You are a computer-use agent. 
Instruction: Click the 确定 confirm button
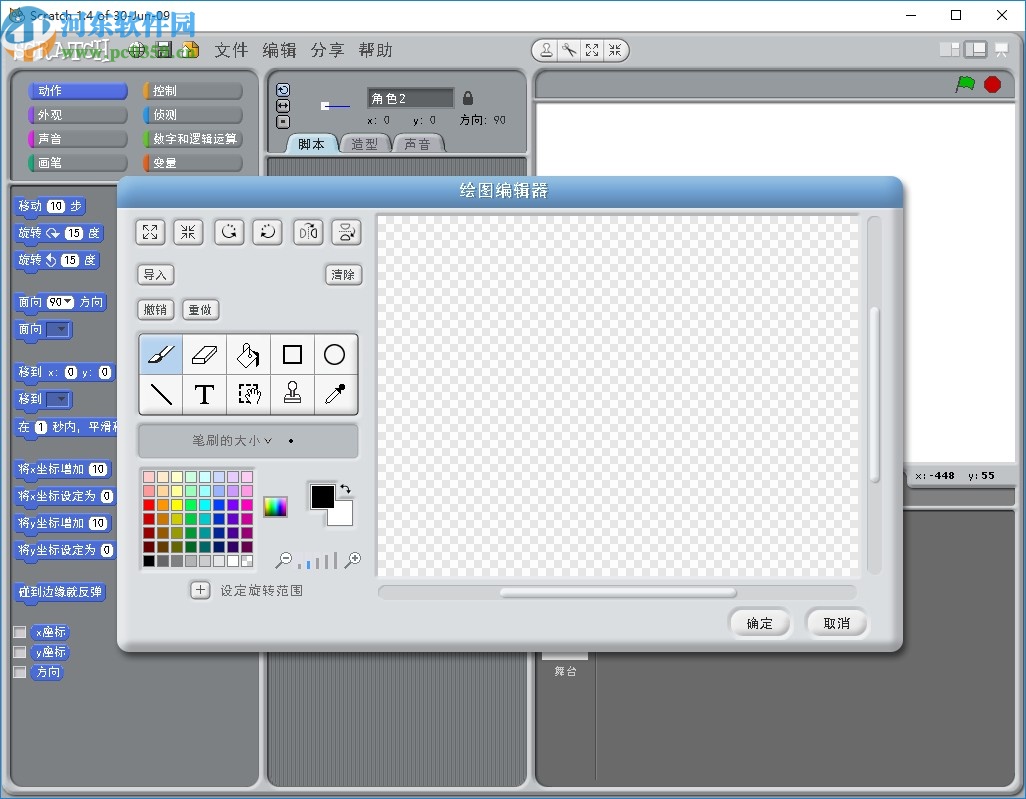pyautogui.click(x=759, y=622)
